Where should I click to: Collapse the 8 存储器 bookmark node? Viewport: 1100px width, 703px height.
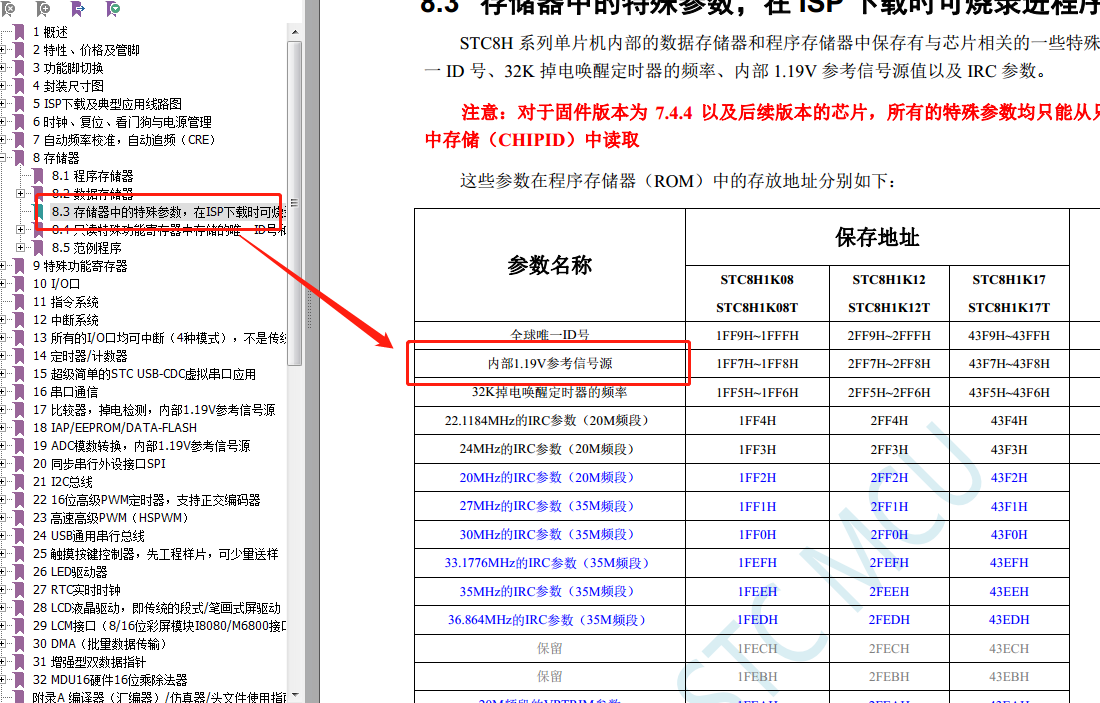(x=3, y=158)
